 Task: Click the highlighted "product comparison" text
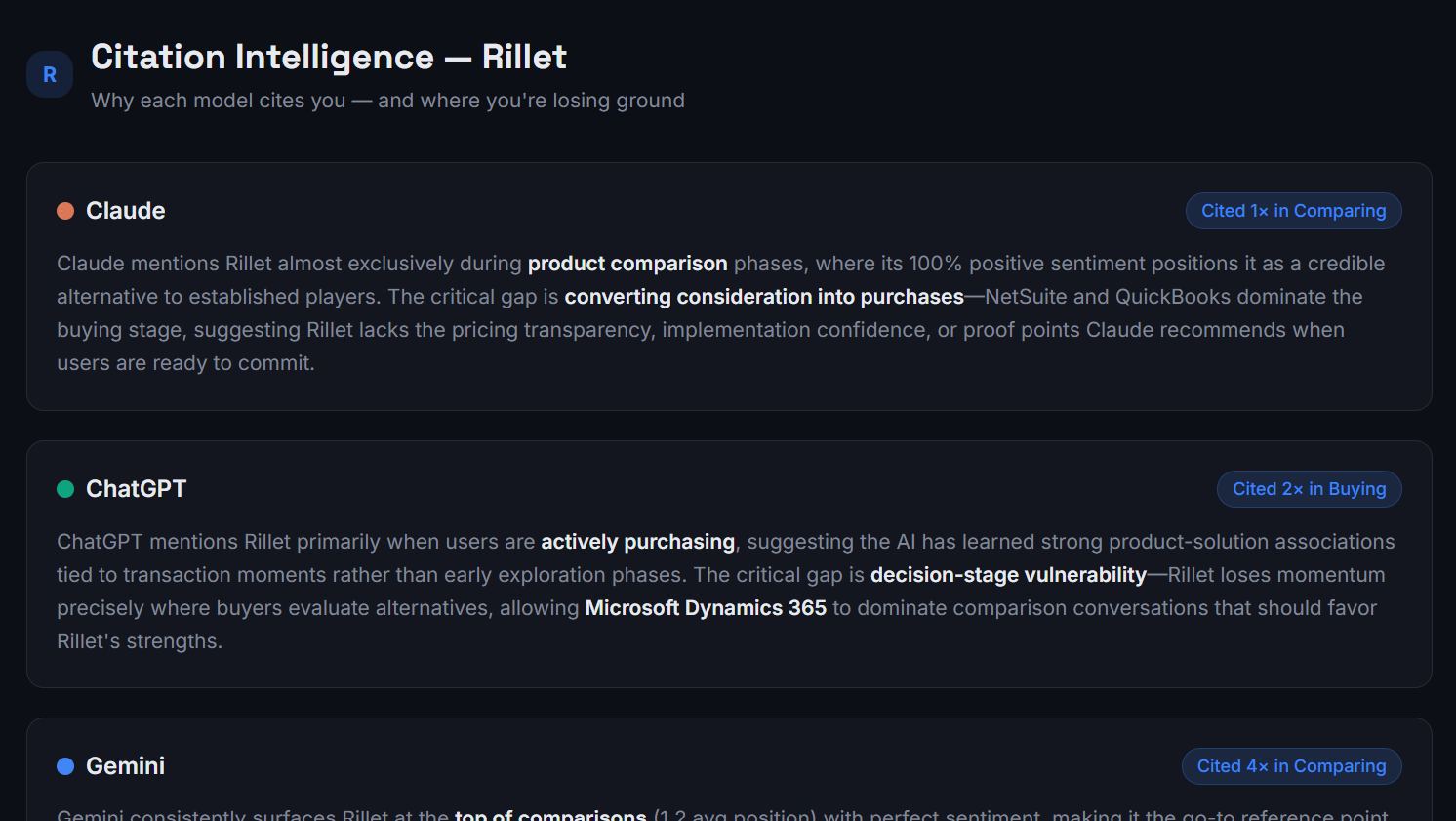[627, 263]
